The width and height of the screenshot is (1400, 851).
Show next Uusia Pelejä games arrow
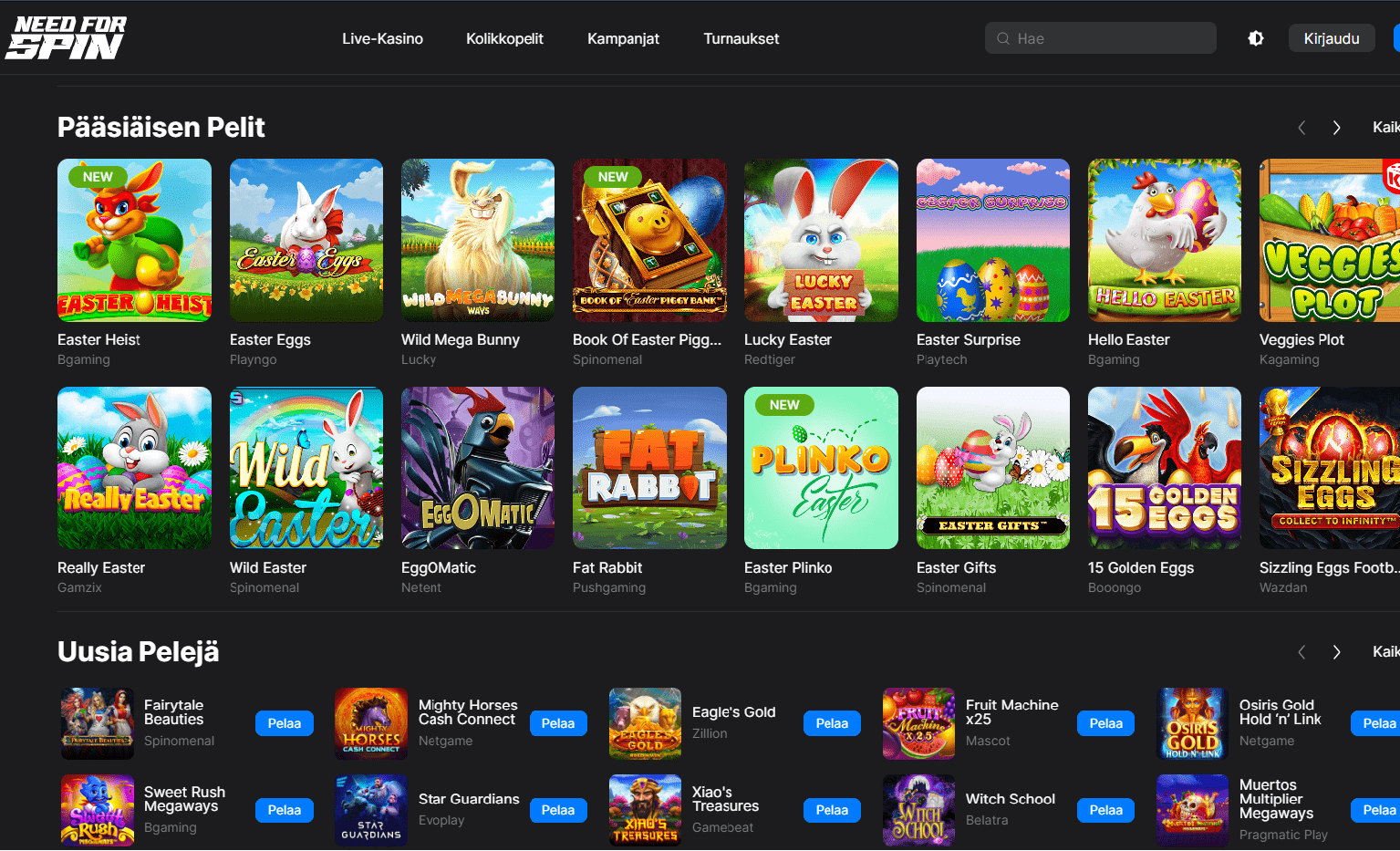[1336, 652]
